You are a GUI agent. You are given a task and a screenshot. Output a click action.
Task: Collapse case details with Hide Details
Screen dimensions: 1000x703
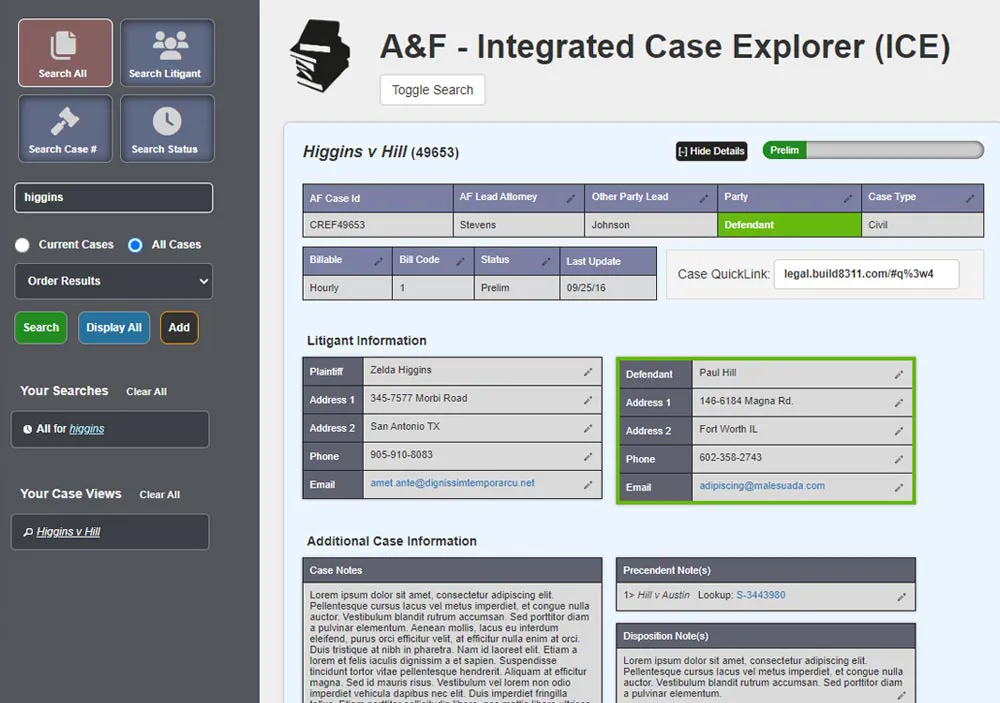(x=711, y=151)
